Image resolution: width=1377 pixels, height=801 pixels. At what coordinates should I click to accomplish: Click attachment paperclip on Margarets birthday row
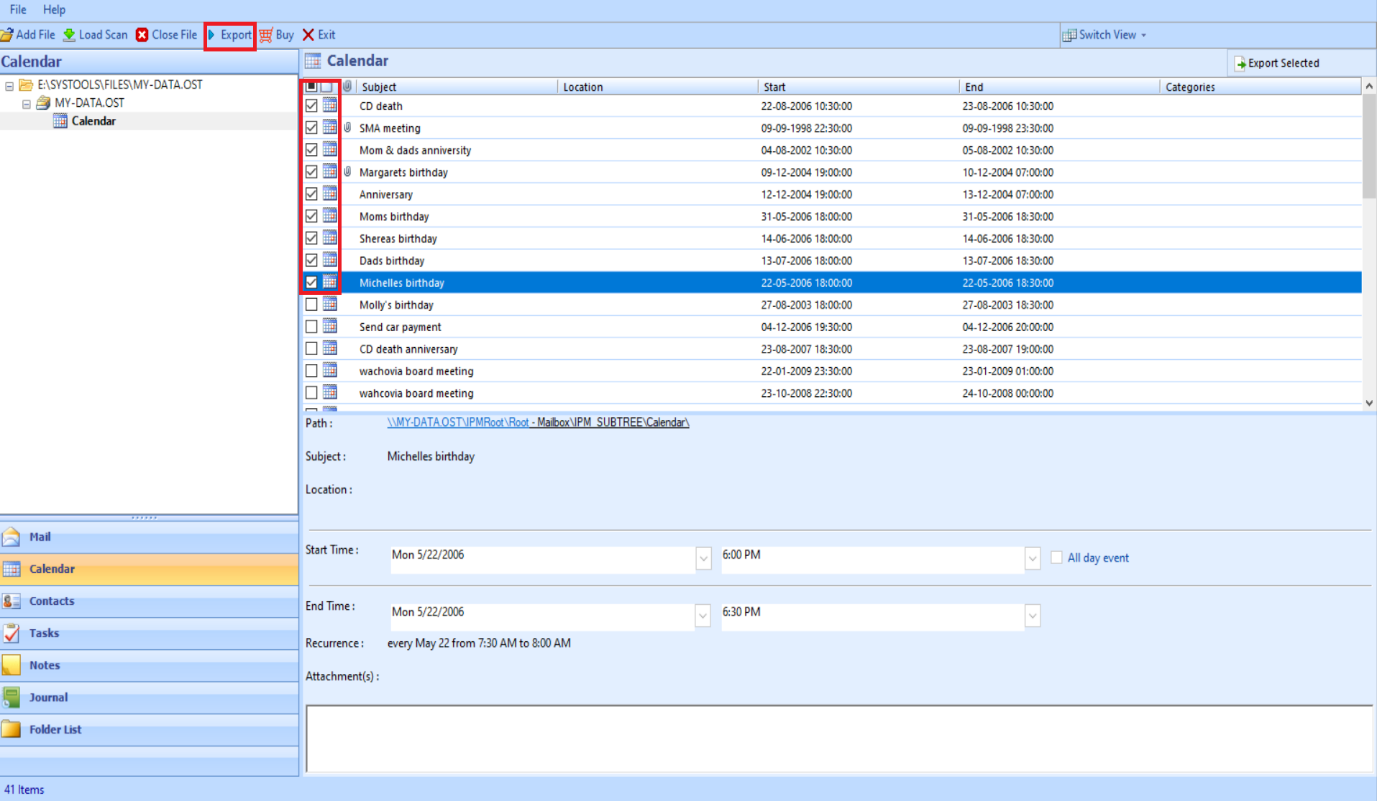pyautogui.click(x=347, y=172)
